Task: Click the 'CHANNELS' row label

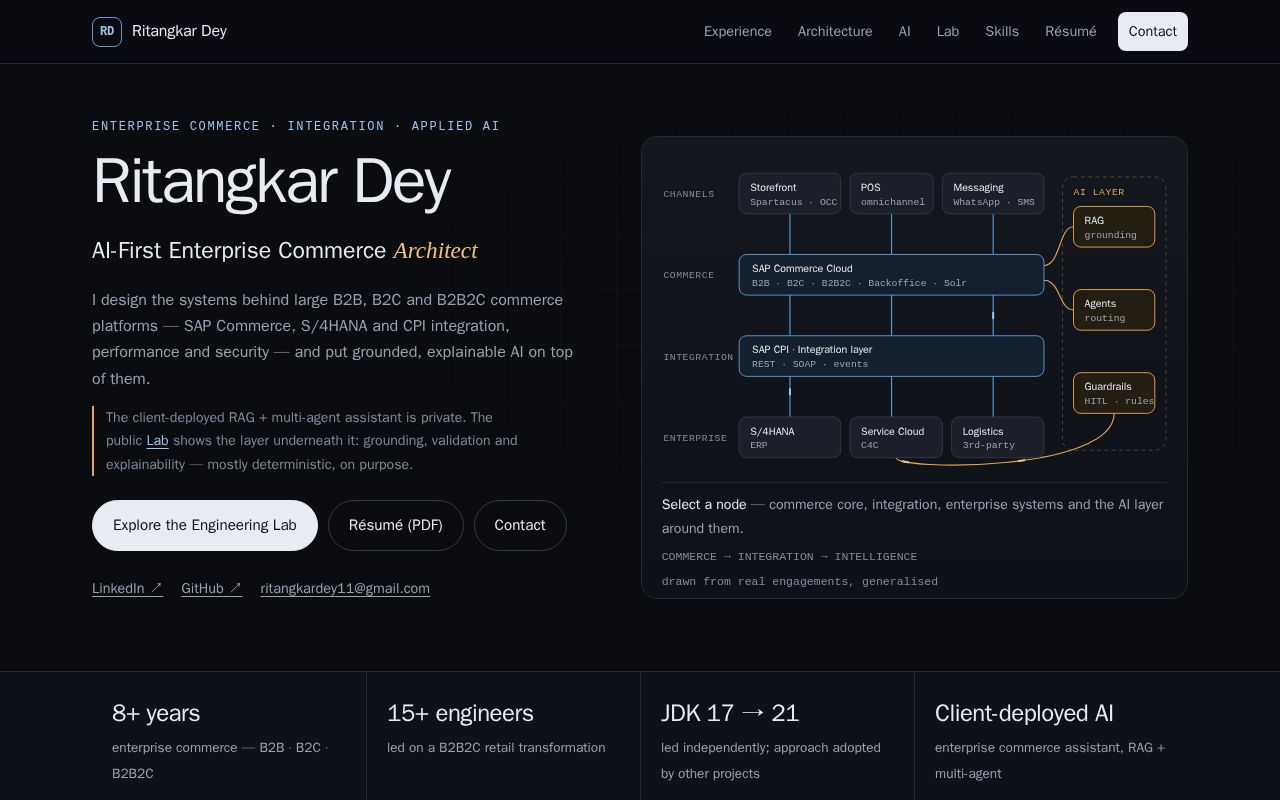Action: 689,194
